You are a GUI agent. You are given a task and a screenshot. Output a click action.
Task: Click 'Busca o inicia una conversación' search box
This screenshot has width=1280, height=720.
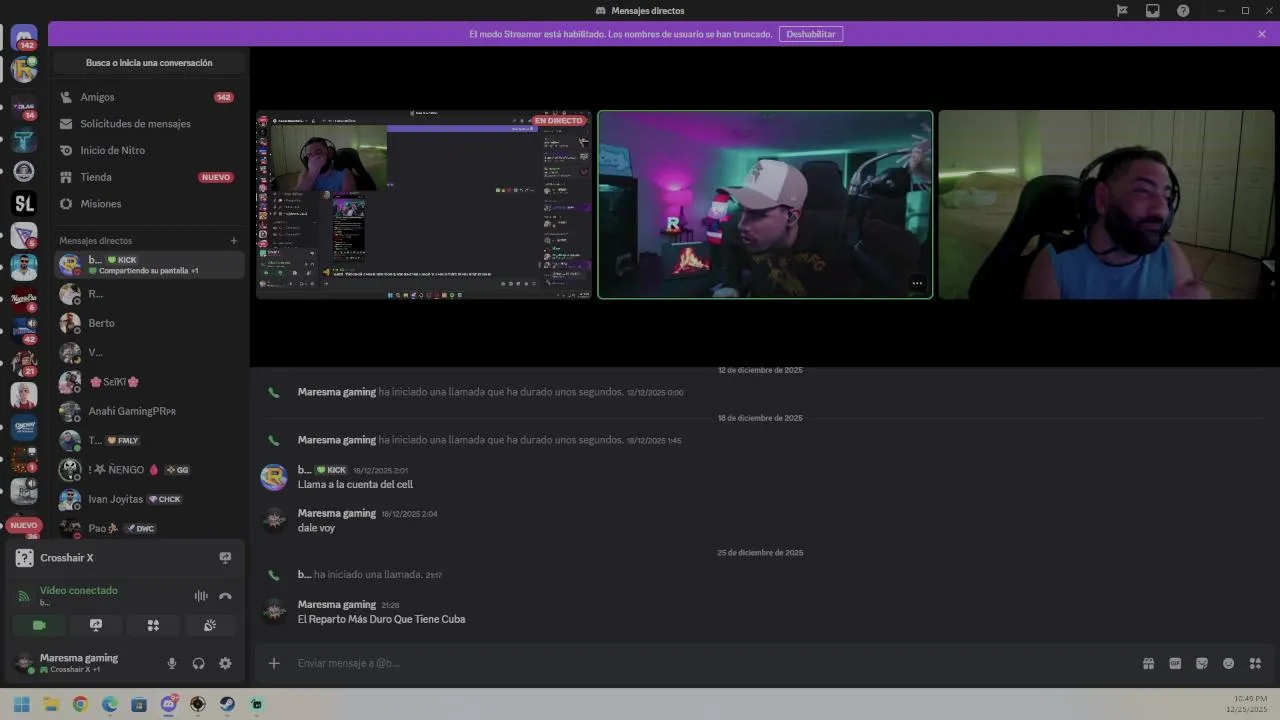pyautogui.click(x=149, y=63)
